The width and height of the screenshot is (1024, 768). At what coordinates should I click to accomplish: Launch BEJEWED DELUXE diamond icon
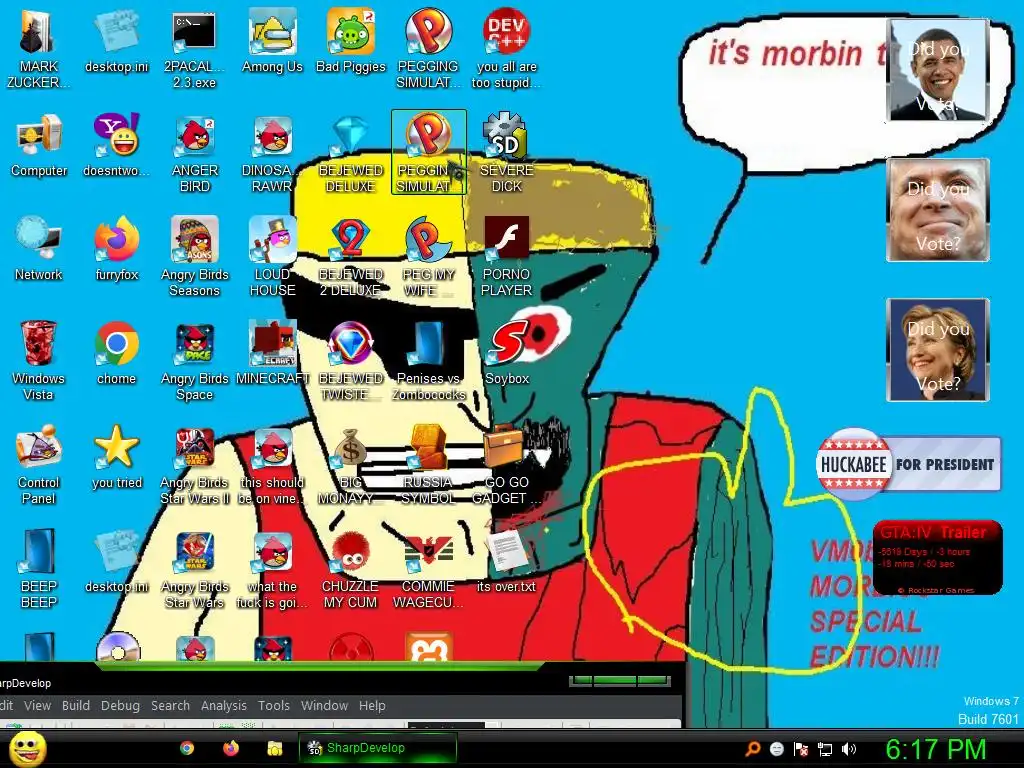pyautogui.click(x=351, y=153)
